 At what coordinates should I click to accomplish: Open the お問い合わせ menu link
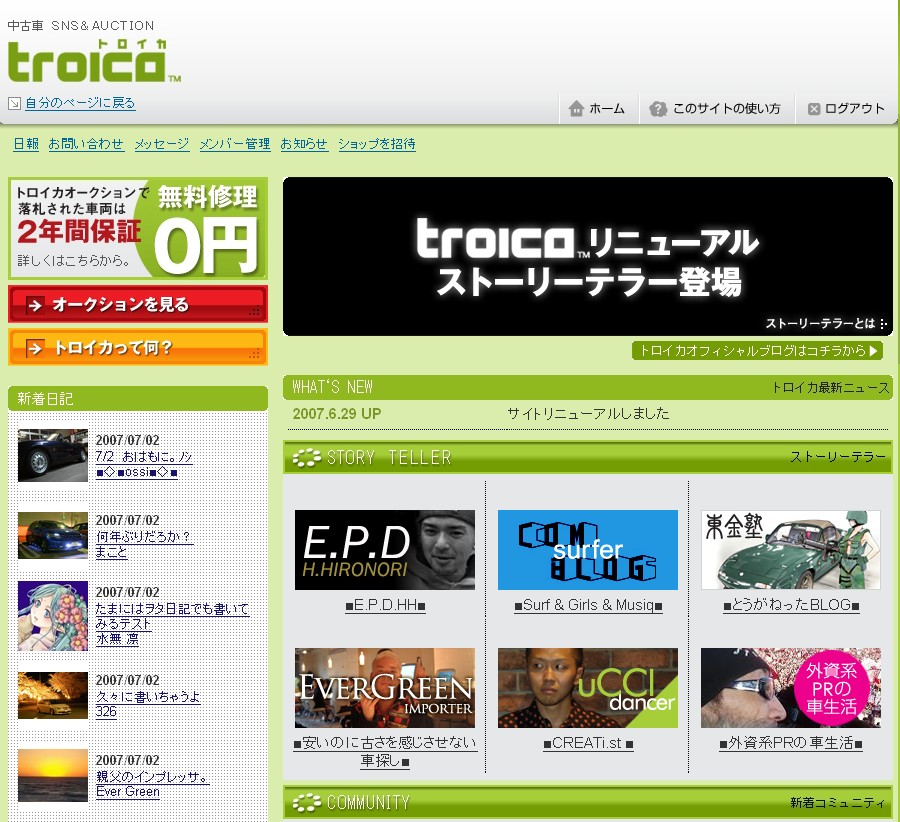click(86, 144)
